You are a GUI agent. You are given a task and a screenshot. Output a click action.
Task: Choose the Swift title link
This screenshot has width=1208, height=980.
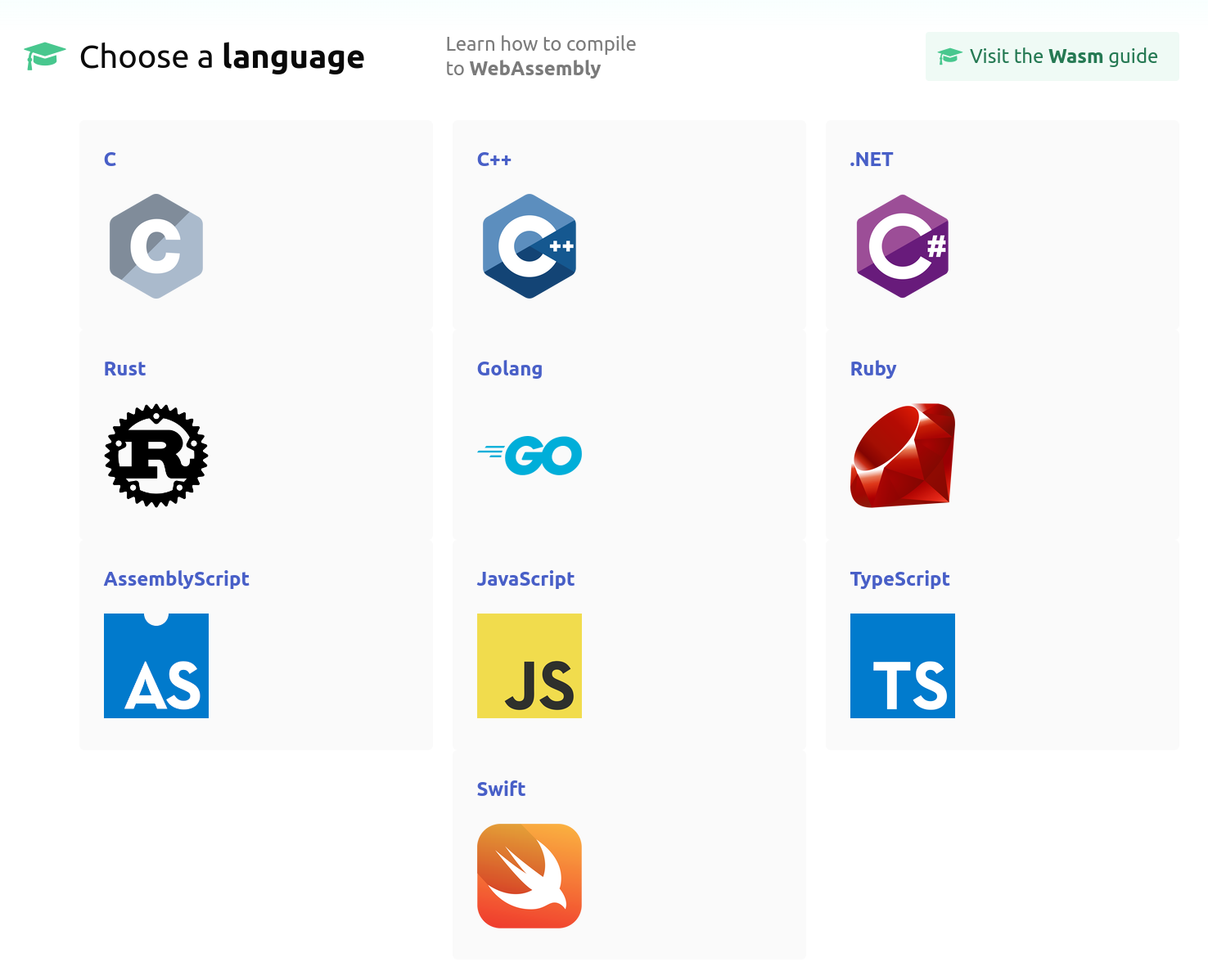[x=501, y=789]
